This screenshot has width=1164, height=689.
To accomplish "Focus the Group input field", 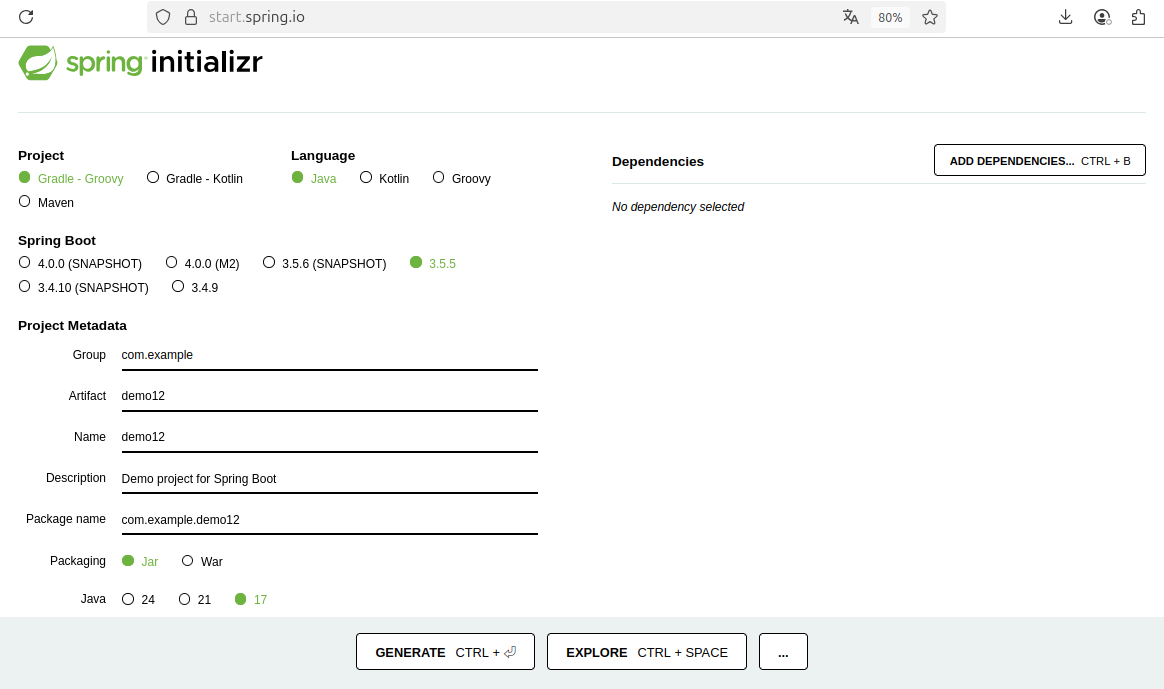I will pyautogui.click(x=330, y=355).
